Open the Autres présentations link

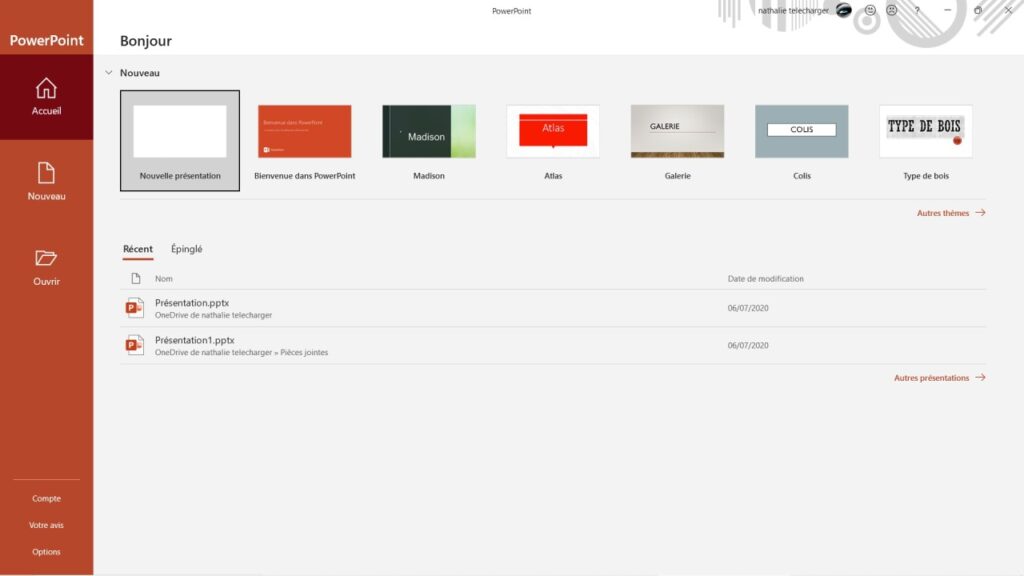point(931,377)
